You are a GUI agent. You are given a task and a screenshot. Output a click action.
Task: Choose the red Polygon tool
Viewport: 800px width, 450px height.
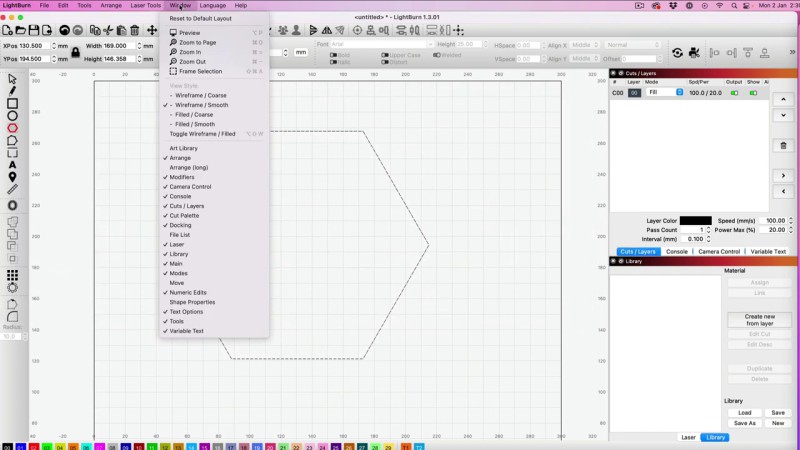click(12, 128)
